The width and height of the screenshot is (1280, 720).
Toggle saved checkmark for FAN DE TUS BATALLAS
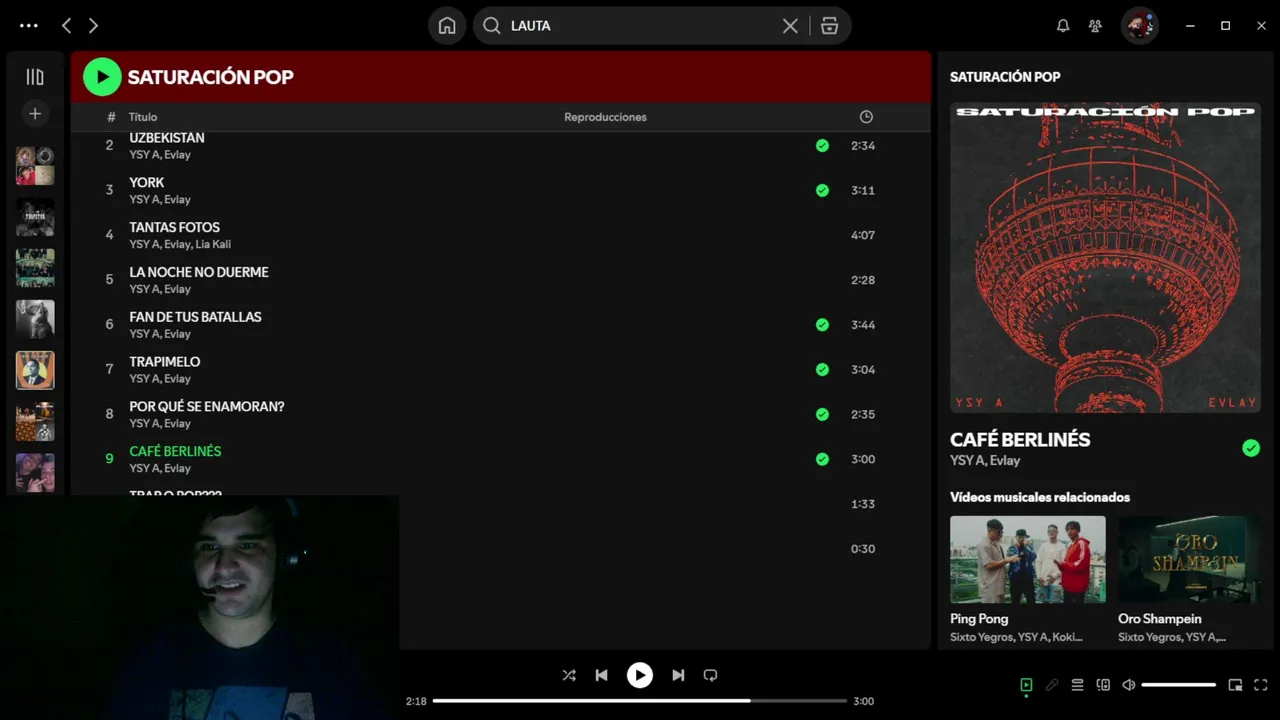[x=822, y=324]
